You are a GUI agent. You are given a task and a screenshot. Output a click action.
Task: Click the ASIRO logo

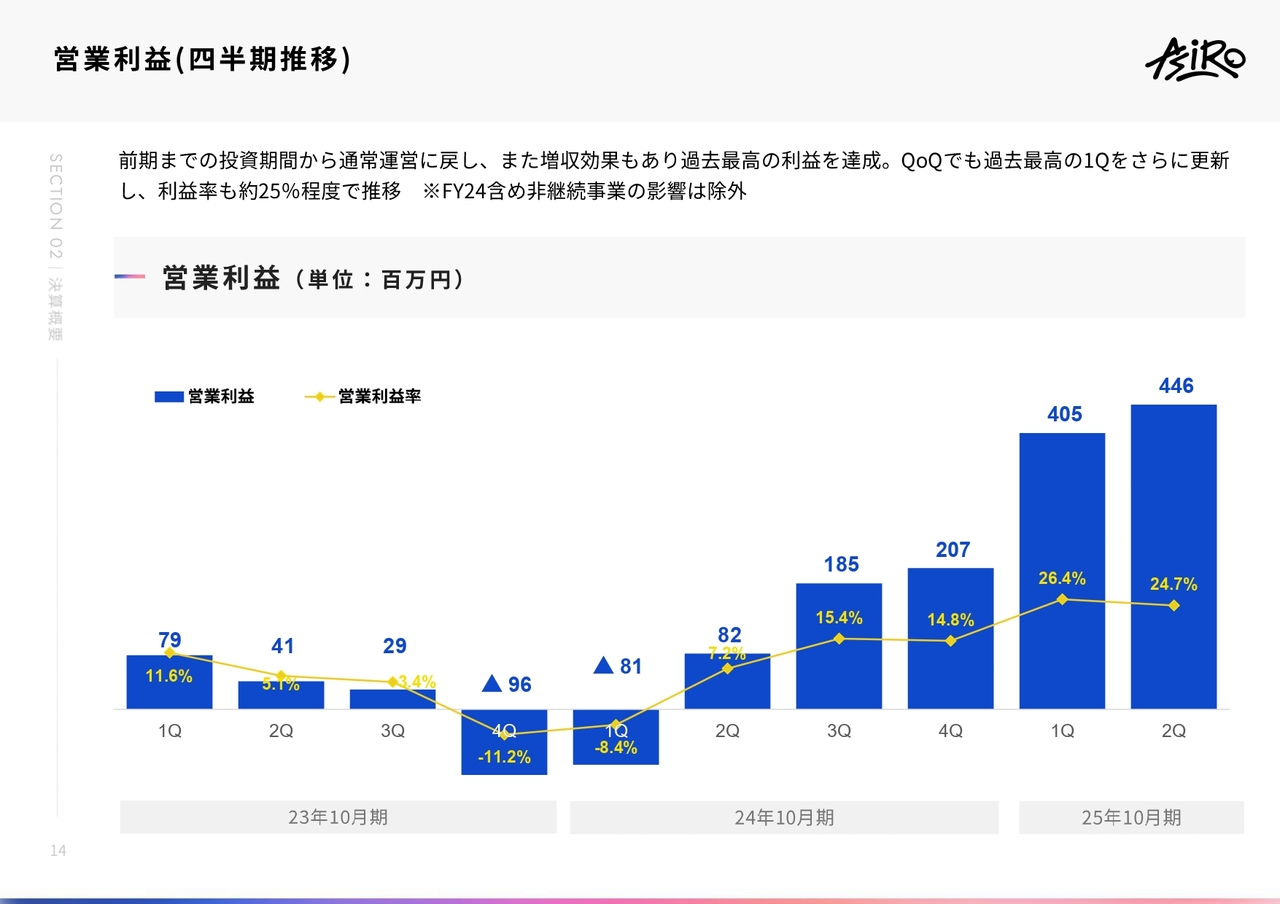[1195, 61]
